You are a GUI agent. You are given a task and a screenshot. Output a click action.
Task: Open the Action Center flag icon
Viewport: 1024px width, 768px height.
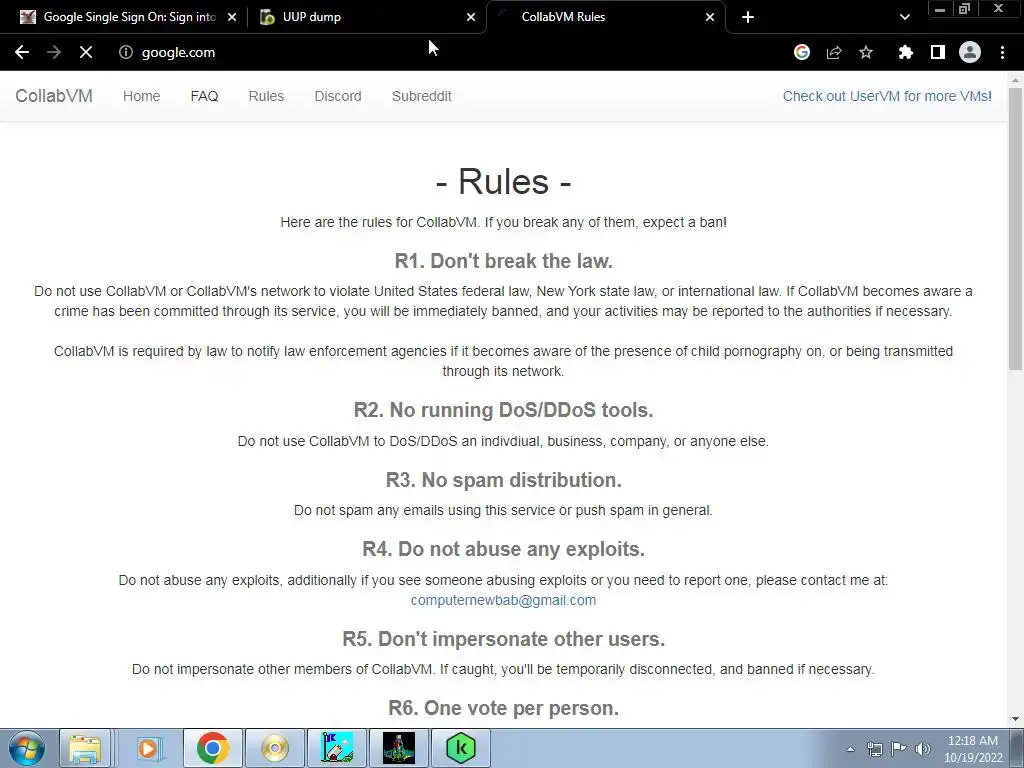tap(899, 749)
